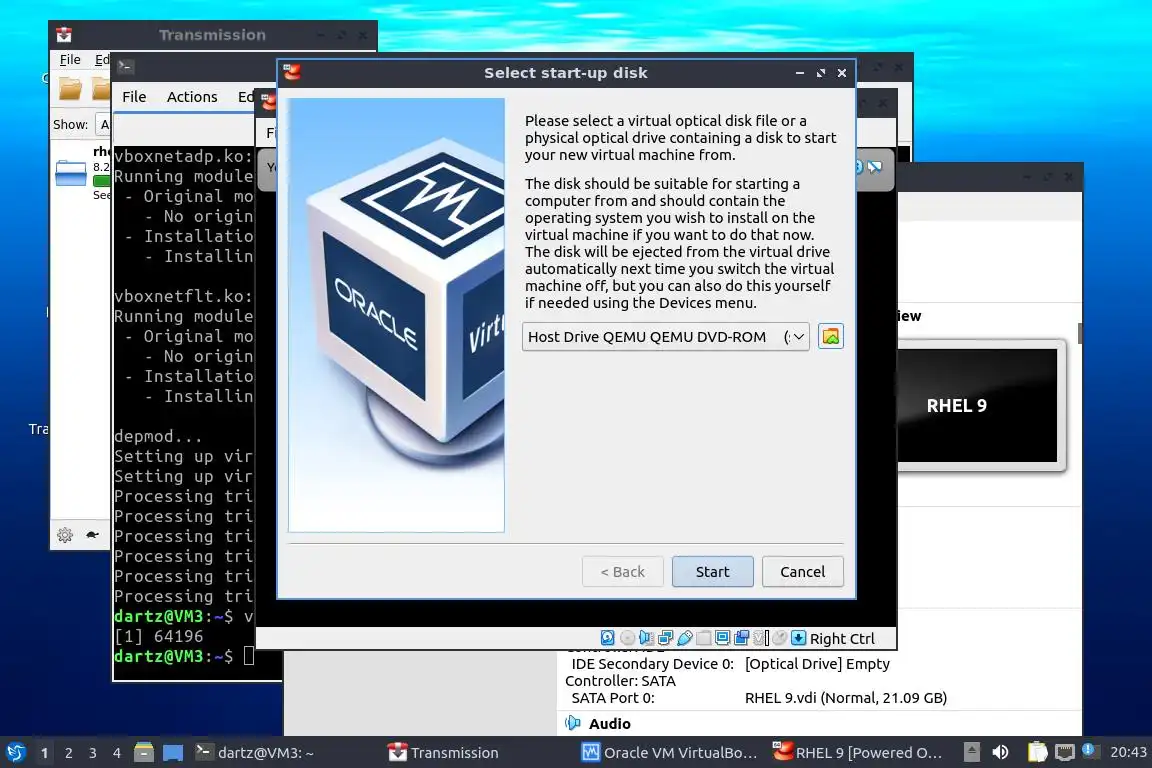Click the keyboard capture arrow icon near Right Ctrl
This screenshot has height=768, width=1152.
(x=799, y=638)
